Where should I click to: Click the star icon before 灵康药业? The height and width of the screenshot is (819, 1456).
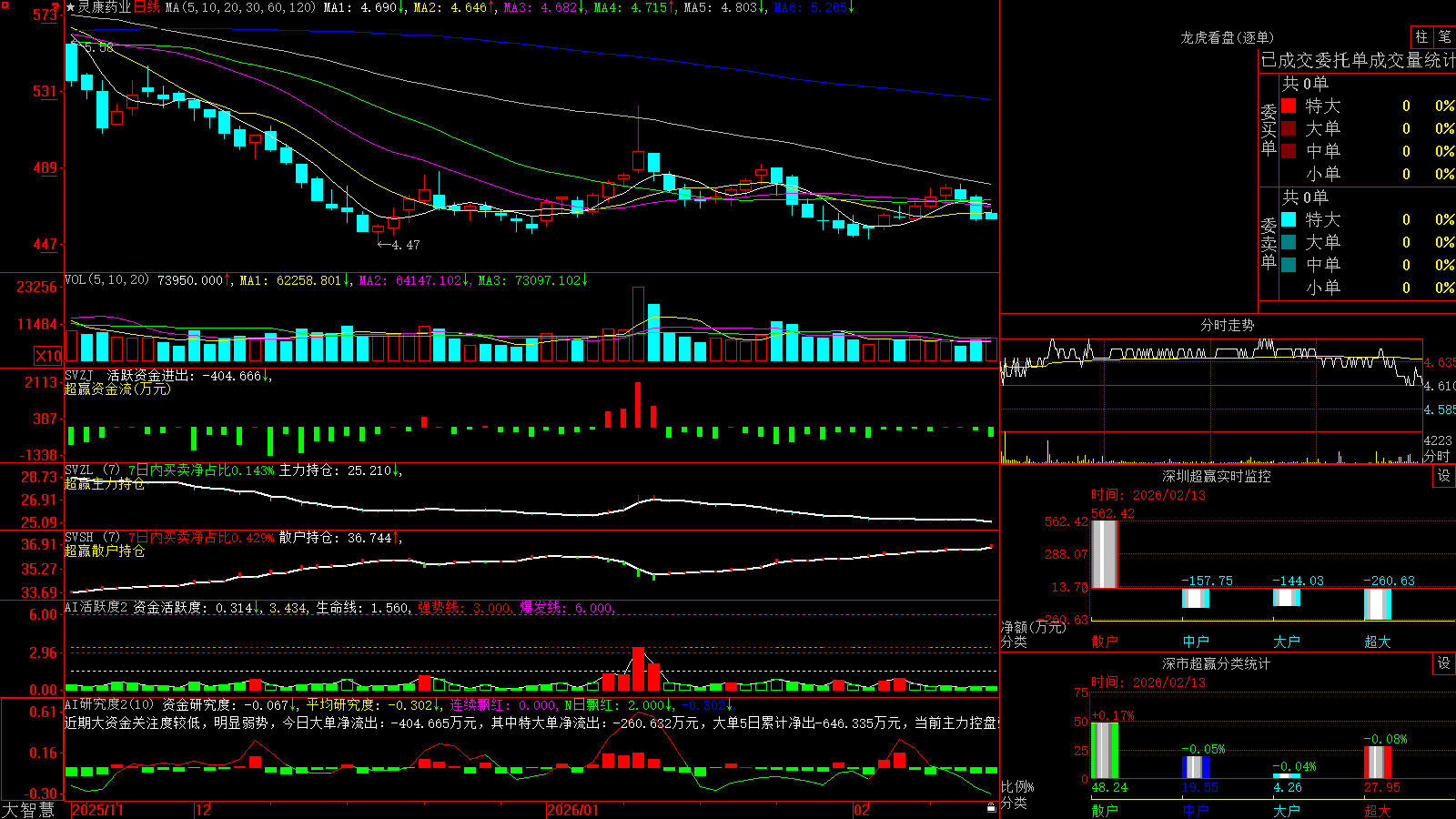click(x=71, y=7)
